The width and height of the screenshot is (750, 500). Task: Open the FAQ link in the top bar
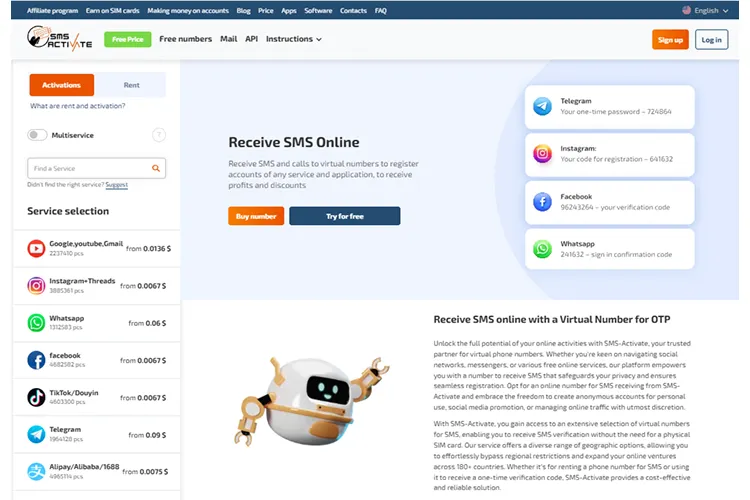point(380,11)
